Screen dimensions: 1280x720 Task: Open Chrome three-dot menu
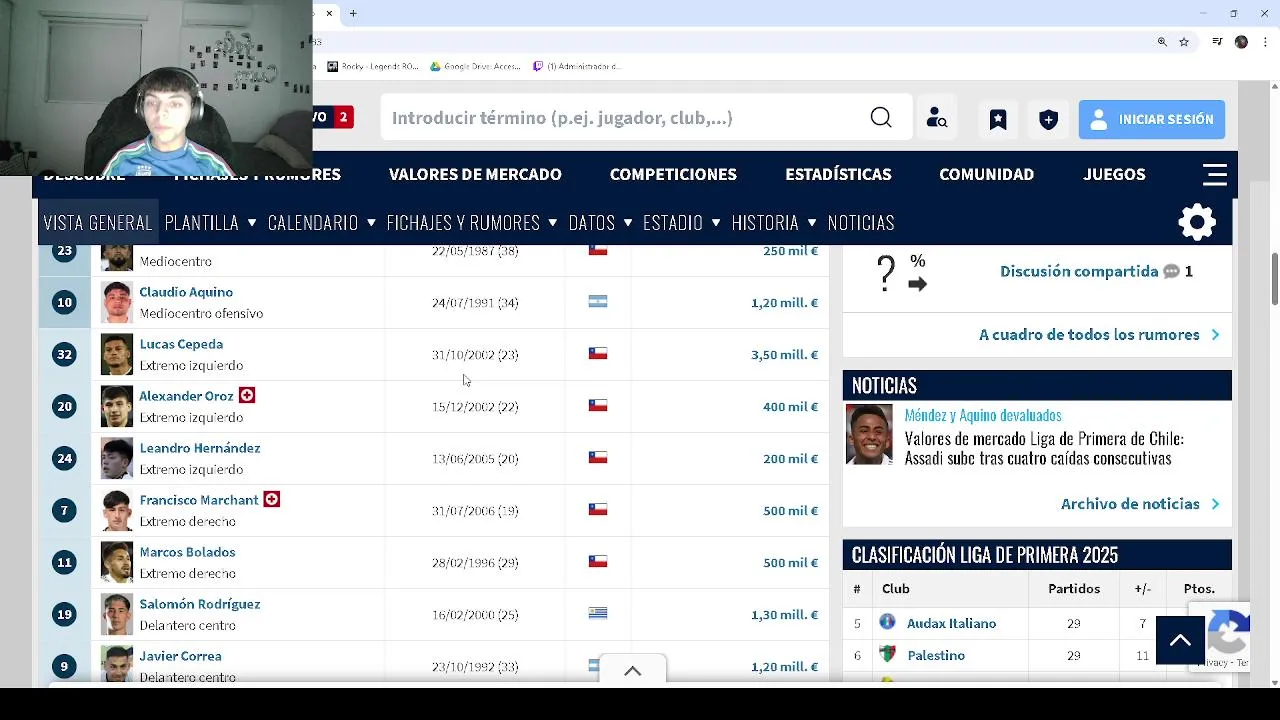pyautogui.click(x=1266, y=42)
